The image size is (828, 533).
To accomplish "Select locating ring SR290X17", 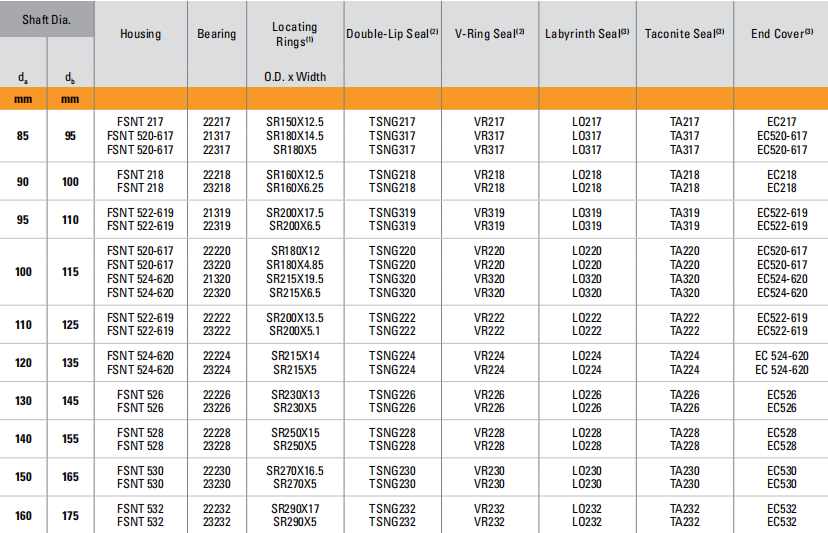I will click(x=294, y=508).
